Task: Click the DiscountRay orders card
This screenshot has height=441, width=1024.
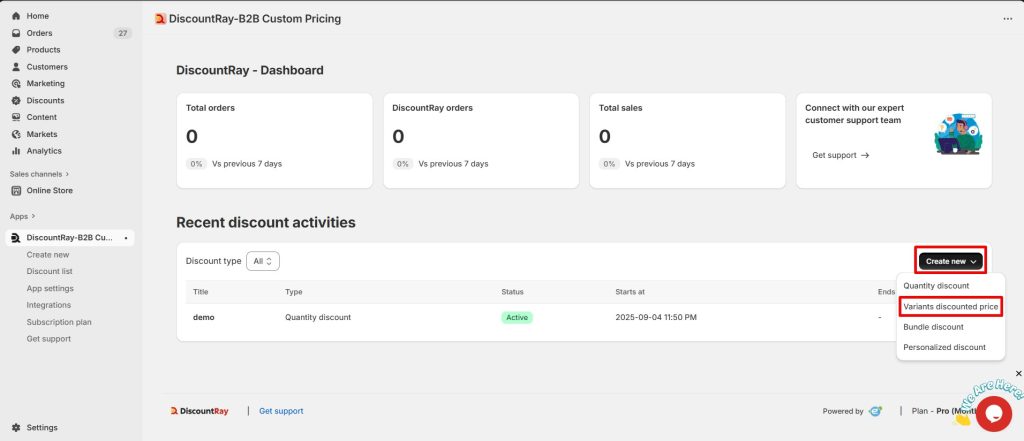Action: click(x=481, y=140)
